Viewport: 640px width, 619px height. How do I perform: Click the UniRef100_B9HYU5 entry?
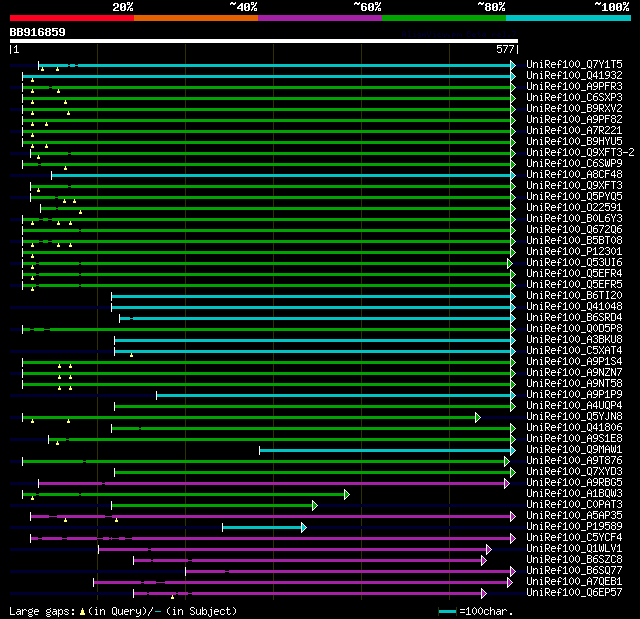click(x=574, y=142)
